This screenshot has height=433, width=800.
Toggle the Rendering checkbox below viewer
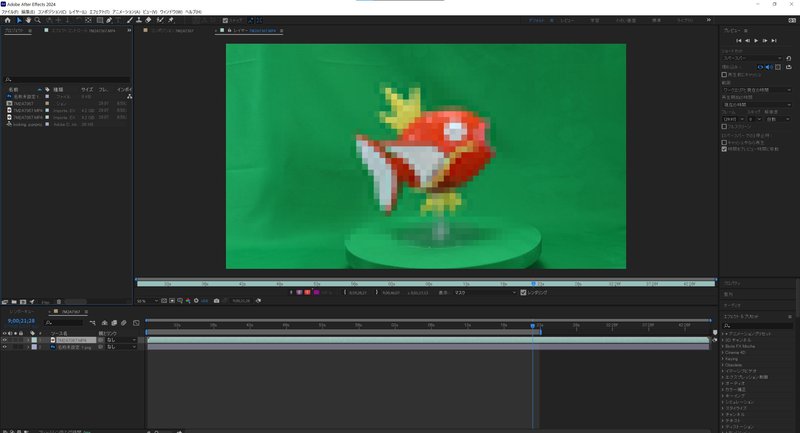[x=523, y=292]
